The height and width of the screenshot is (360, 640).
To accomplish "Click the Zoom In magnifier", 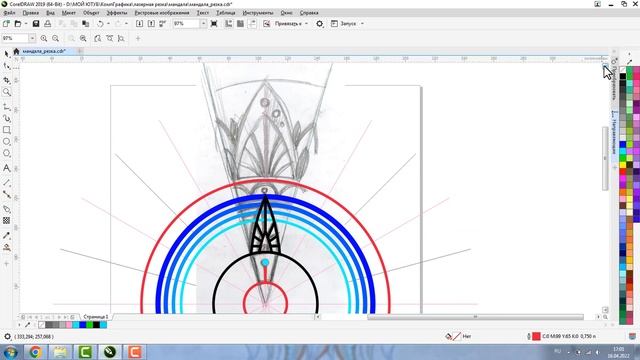I will tap(44, 38).
